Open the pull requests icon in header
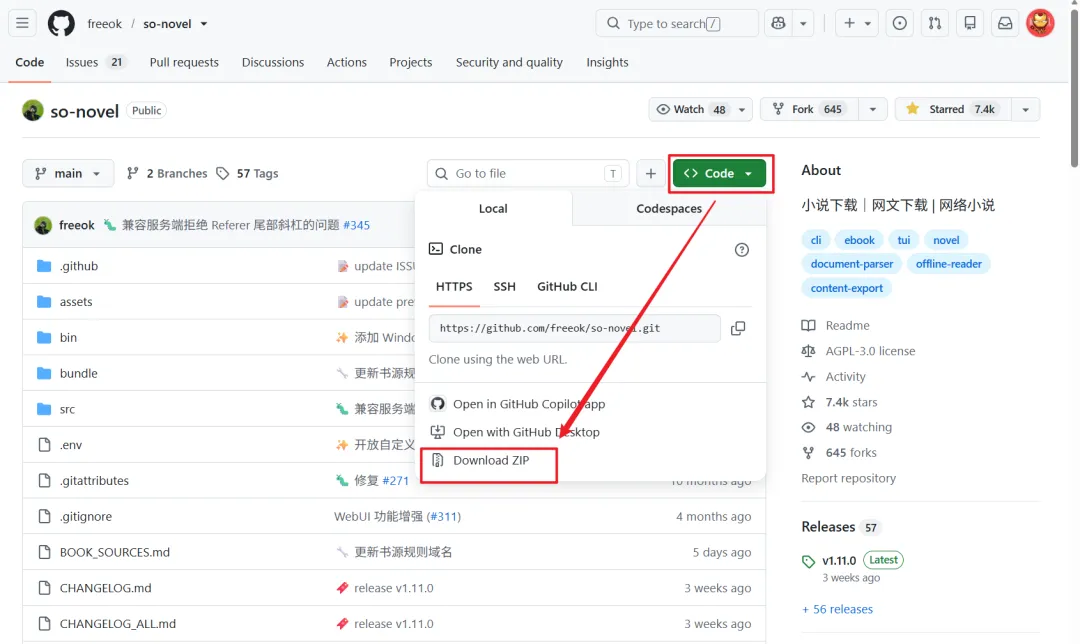Image resolution: width=1080 pixels, height=644 pixels. pyautogui.click(x=935, y=23)
